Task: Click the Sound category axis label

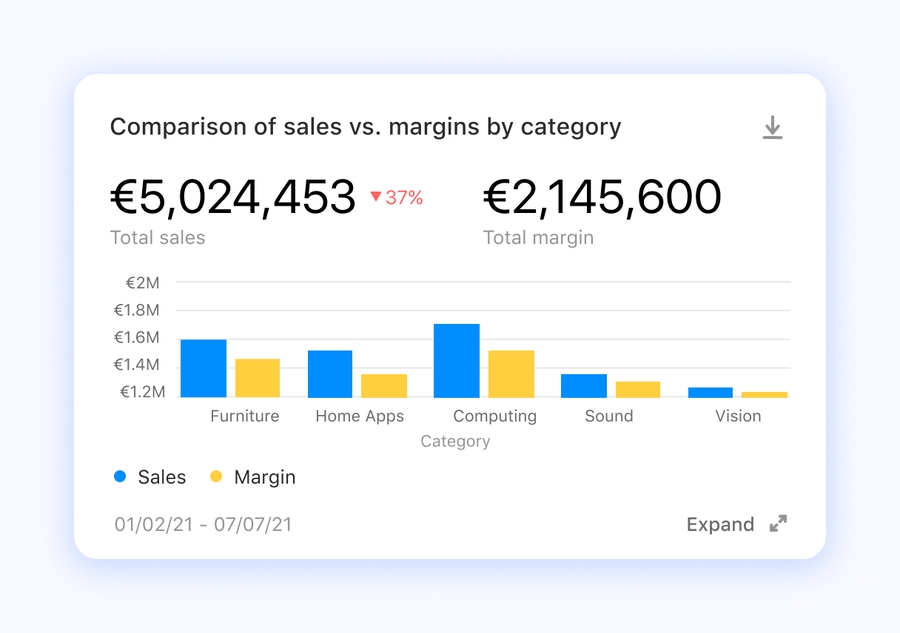Action: [609, 416]
